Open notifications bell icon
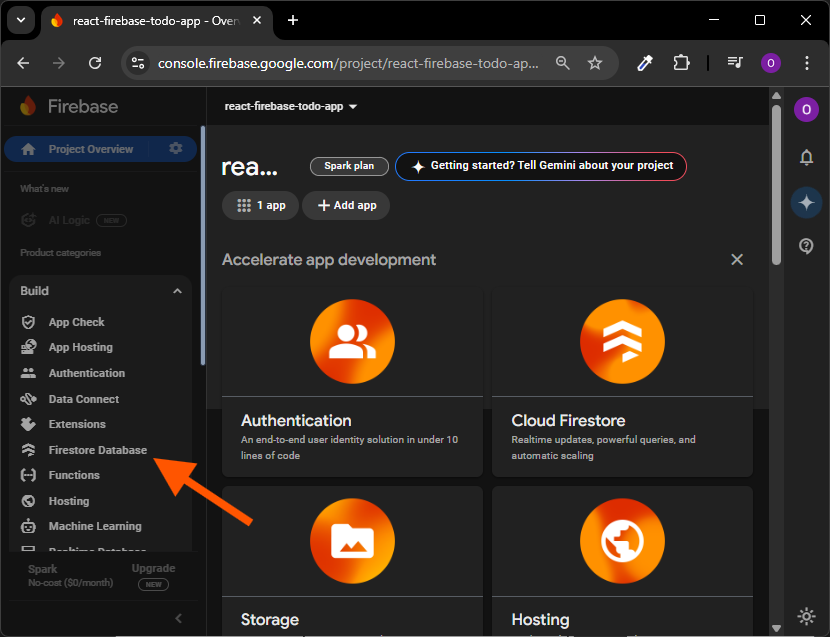The image size is (830, 637). tap(806, 157)
